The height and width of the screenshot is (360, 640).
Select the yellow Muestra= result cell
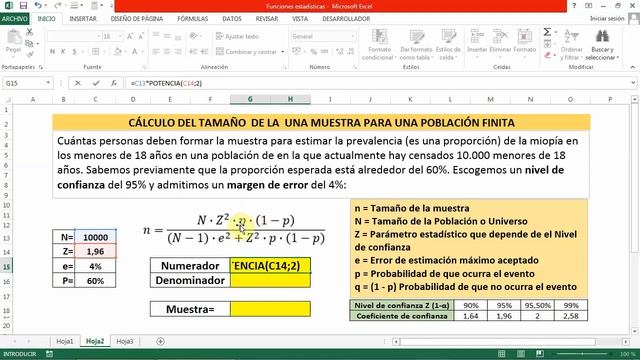click(270, 309)
